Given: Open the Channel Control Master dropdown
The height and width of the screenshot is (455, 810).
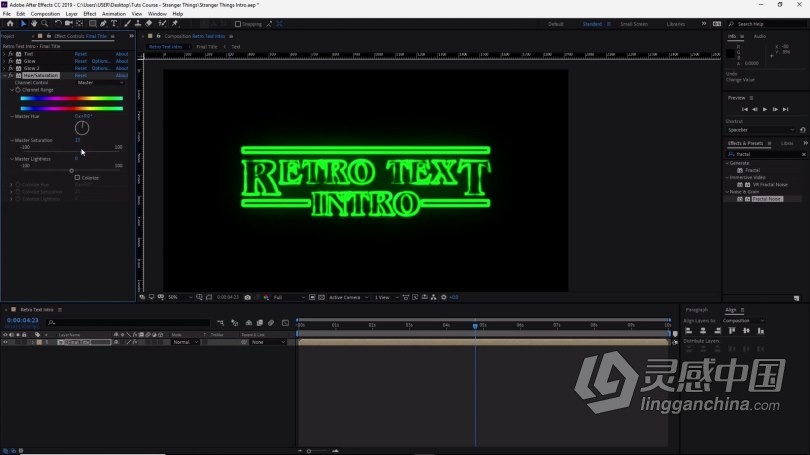Looking at the screenshot, I should [100, 83].
